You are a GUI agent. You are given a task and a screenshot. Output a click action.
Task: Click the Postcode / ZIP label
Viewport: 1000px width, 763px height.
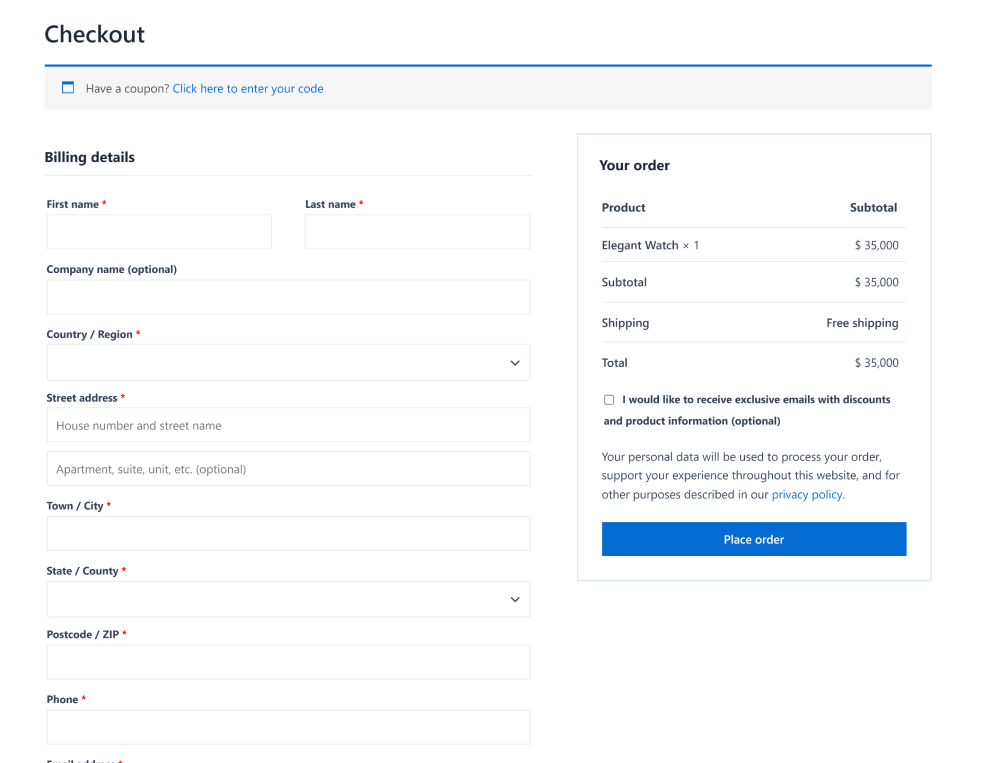tap(83, 635)
